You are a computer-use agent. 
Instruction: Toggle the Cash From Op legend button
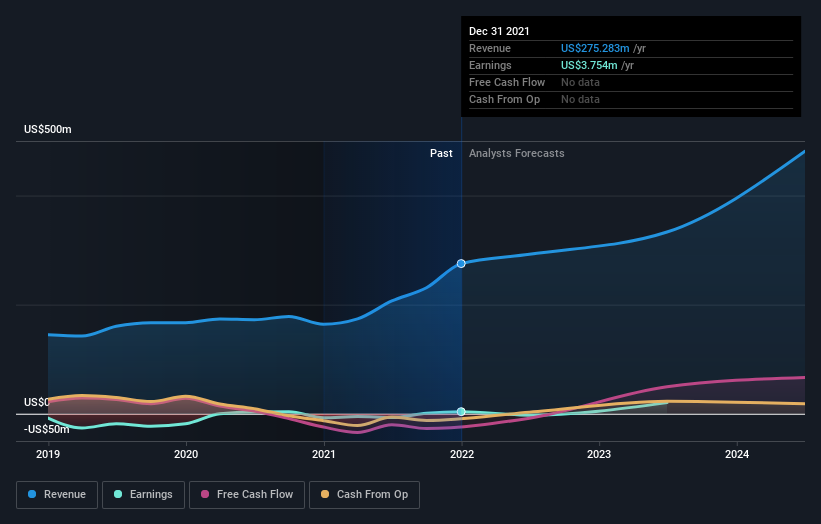(x=364, y=495)
